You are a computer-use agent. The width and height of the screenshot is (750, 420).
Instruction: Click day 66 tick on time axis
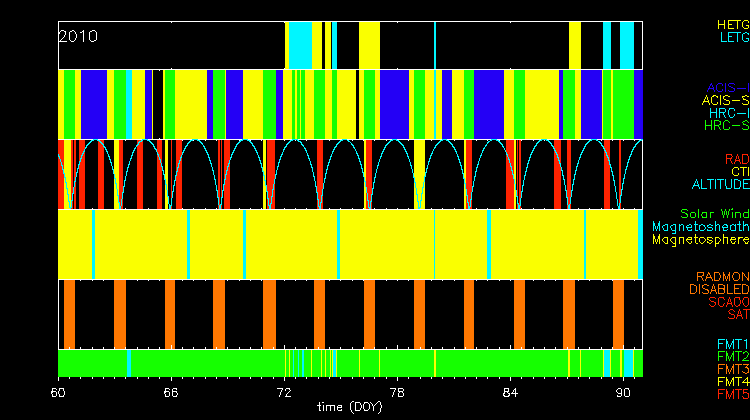tap(173, 391)
